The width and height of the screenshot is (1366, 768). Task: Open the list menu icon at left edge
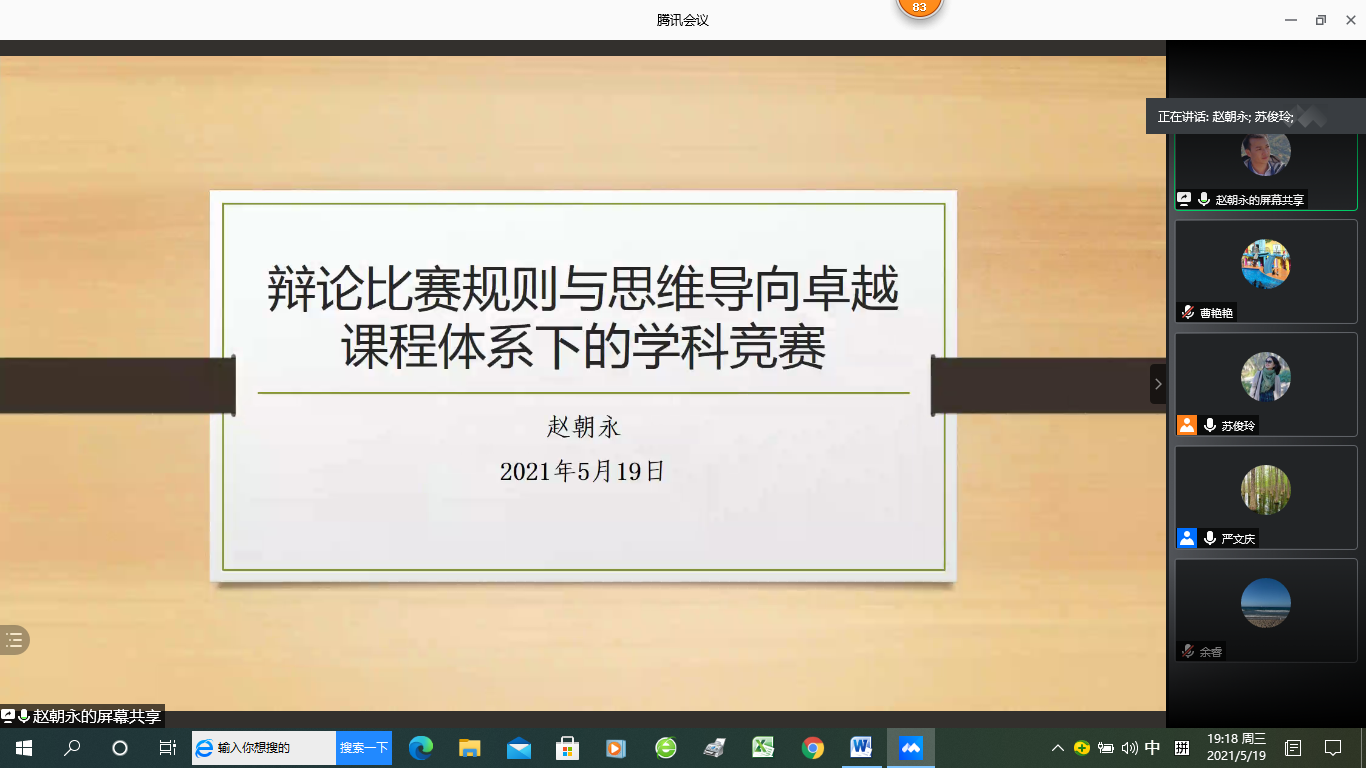point(14,640)
